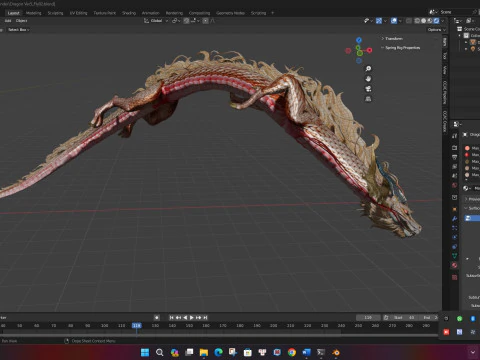The height and width of the screenshot is (360, 480).
Task: Open the pivot point dropdown
Action: click(176, 21)
